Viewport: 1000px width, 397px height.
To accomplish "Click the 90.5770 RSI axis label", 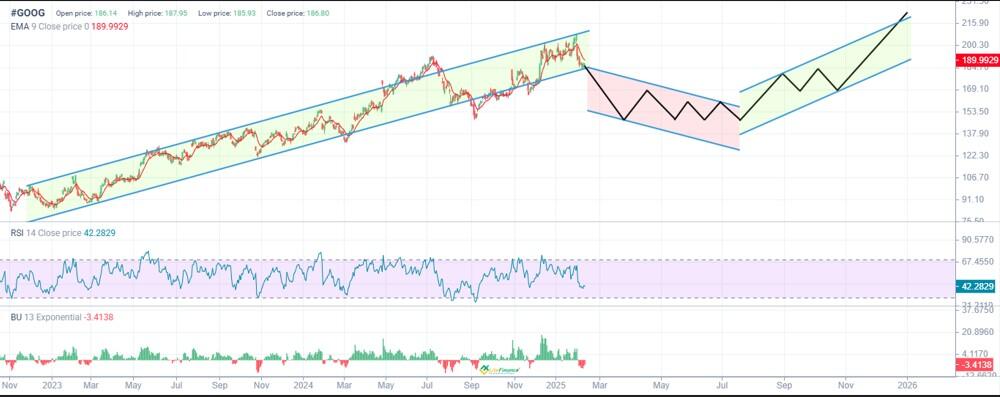I will click(x=977, y=239).
